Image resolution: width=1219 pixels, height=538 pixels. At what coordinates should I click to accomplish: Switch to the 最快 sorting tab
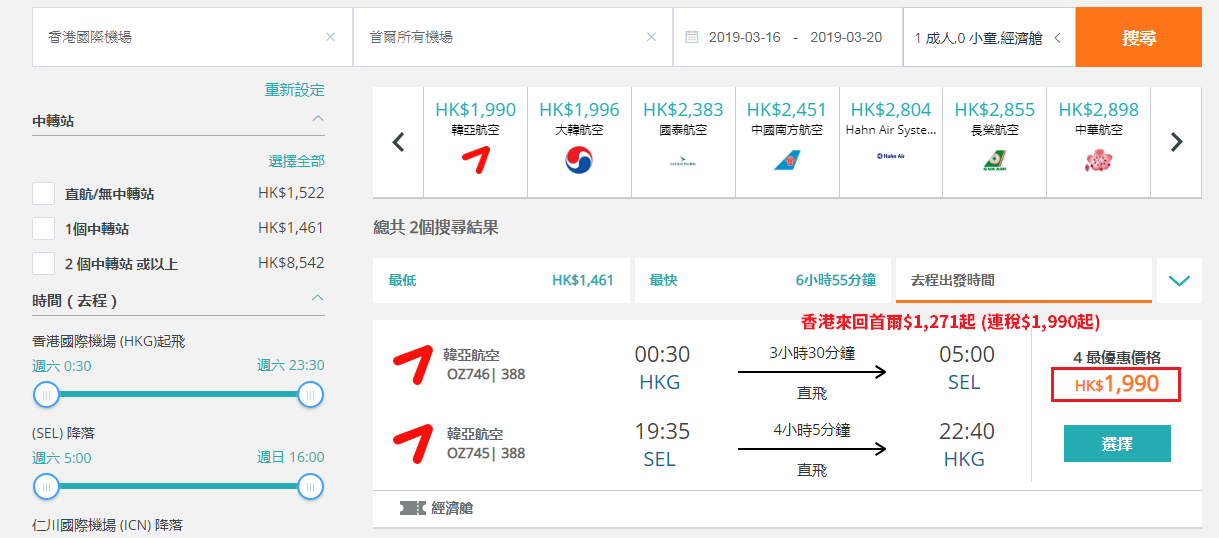pos(765,281)
